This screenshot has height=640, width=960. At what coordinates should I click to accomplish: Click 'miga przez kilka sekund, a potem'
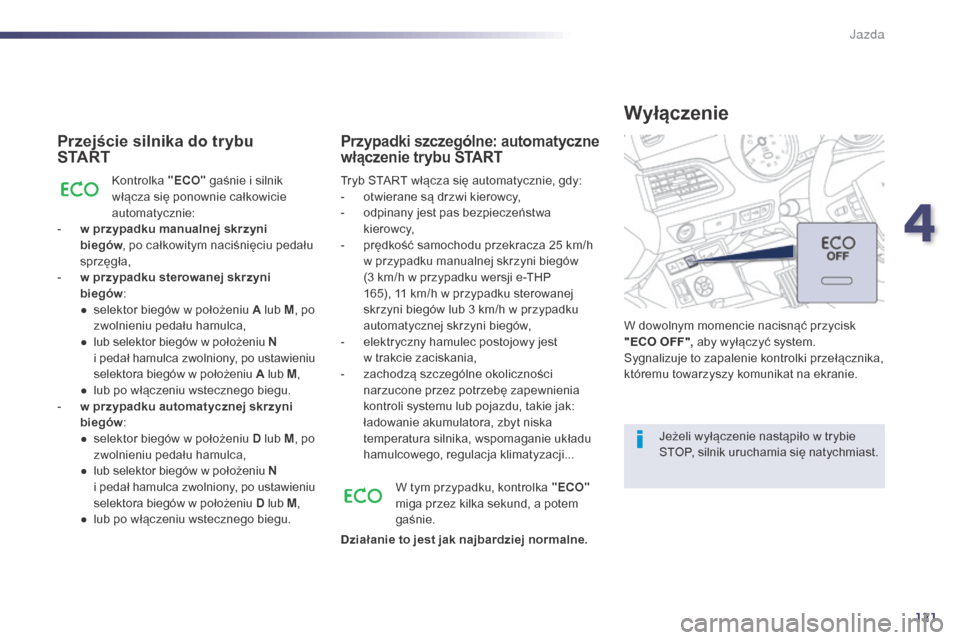coord(487,504)
